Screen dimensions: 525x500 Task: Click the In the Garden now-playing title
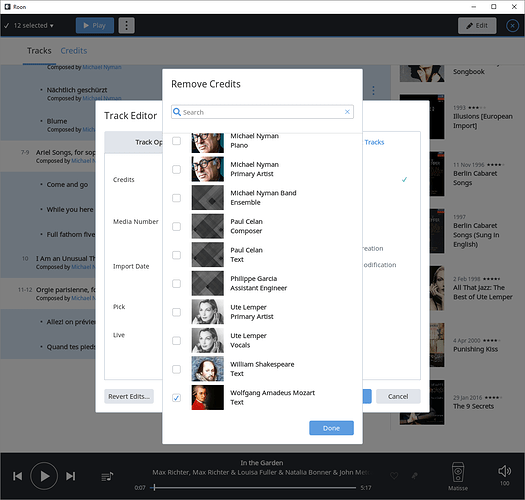262,463
